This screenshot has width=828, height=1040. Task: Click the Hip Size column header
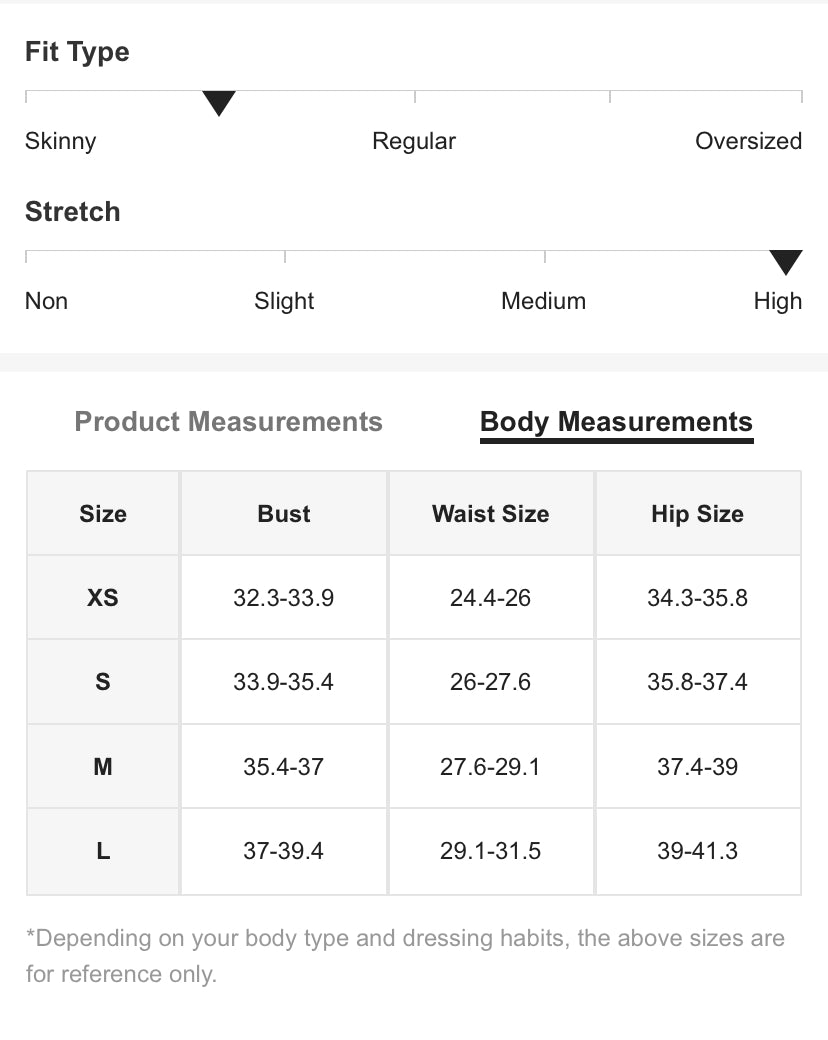697,514
